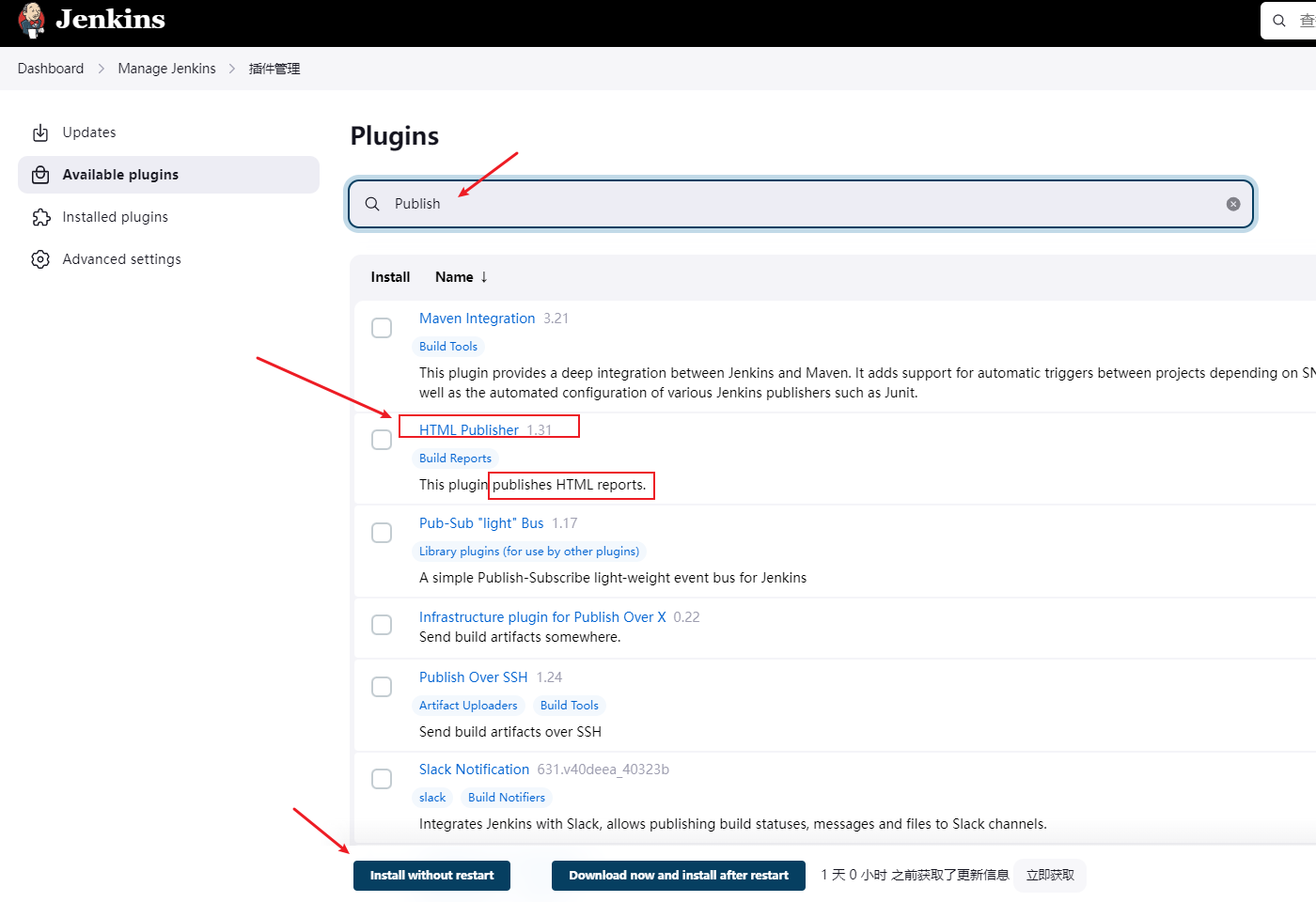Check the Pub-Sub "light" Bus checkbox
The image size is (1316, 902).
point(382,533)
